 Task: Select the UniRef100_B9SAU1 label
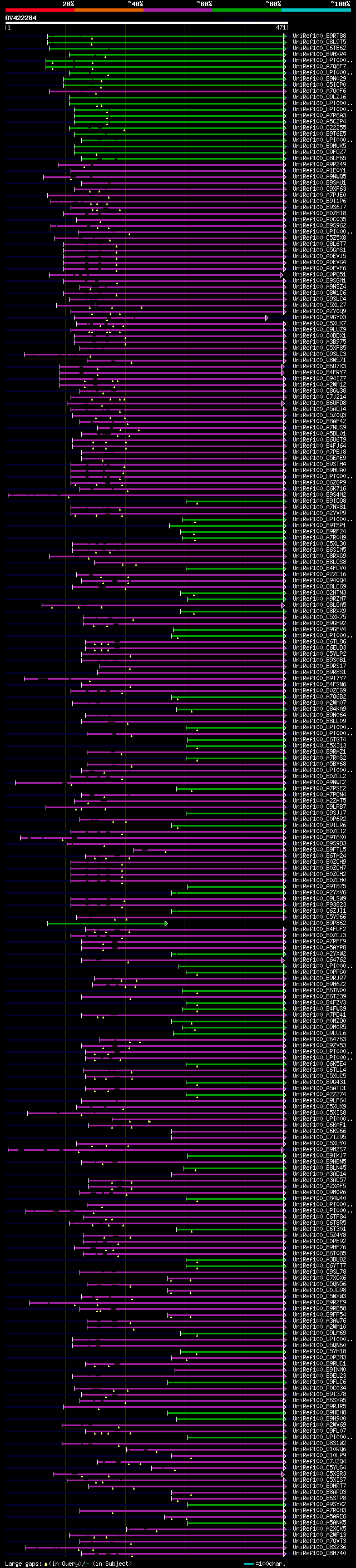319,182
